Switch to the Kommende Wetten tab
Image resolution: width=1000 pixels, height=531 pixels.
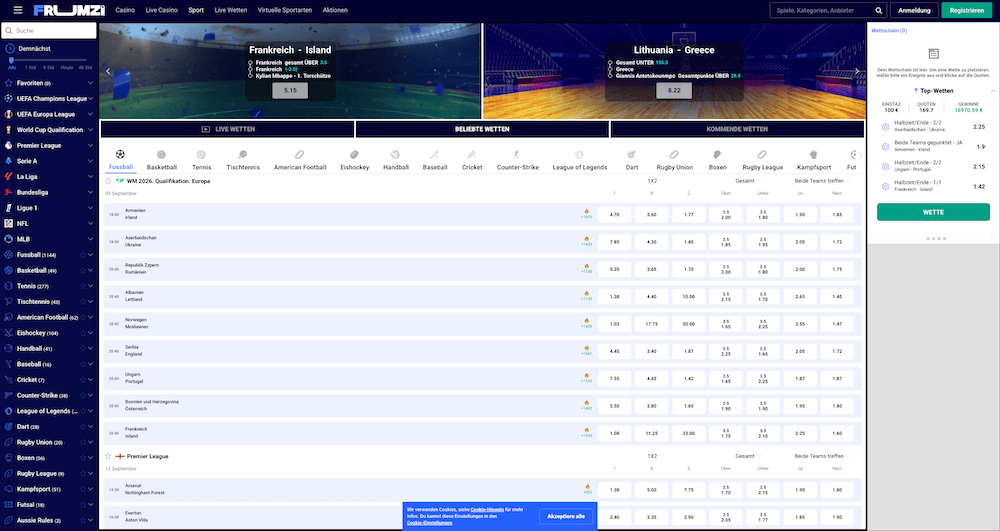(x=737, y=129)
